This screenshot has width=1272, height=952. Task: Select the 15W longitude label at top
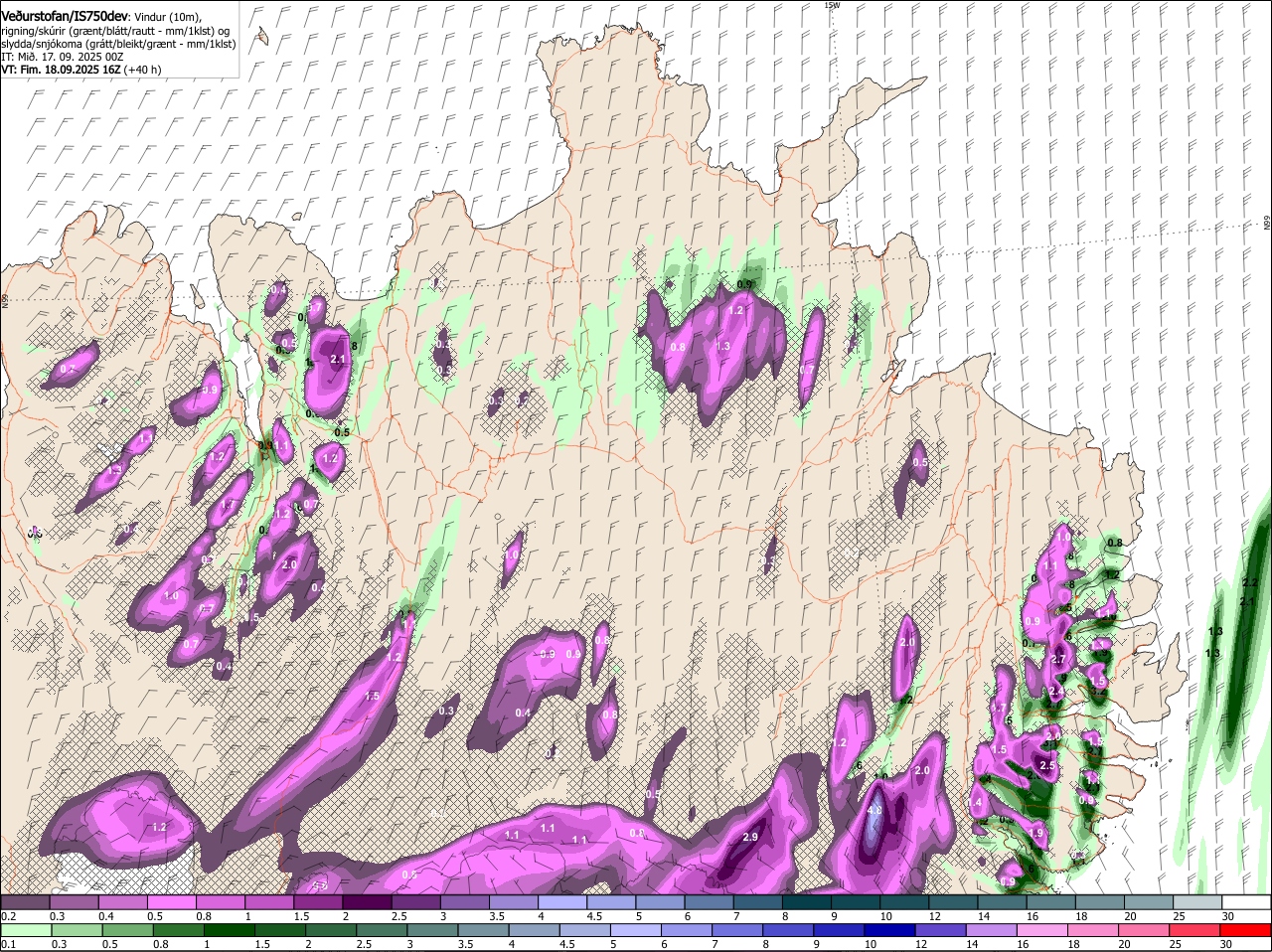point(832,6)
